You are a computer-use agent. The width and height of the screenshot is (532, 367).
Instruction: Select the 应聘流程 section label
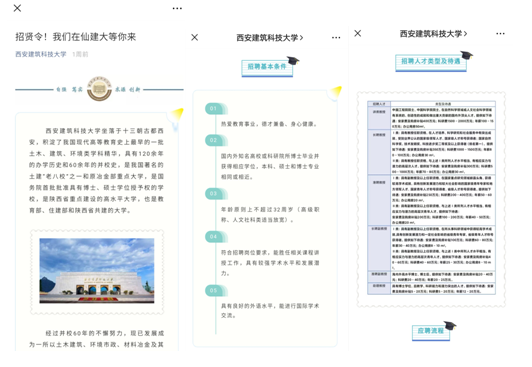(x=431, y=332)
